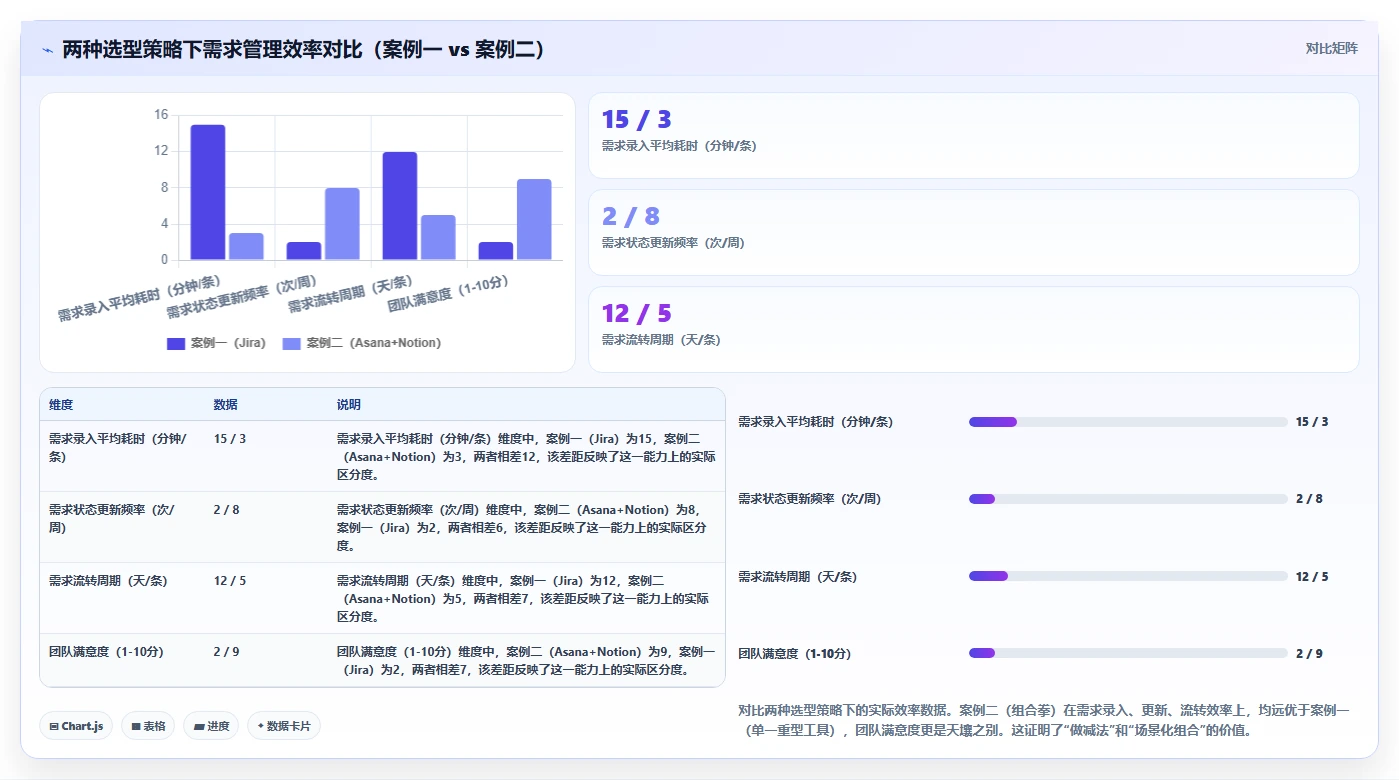Click the panel title 两种选型策略下需求管理效率对比
Screen dimensions: 1399x780
tap(304, 49)
